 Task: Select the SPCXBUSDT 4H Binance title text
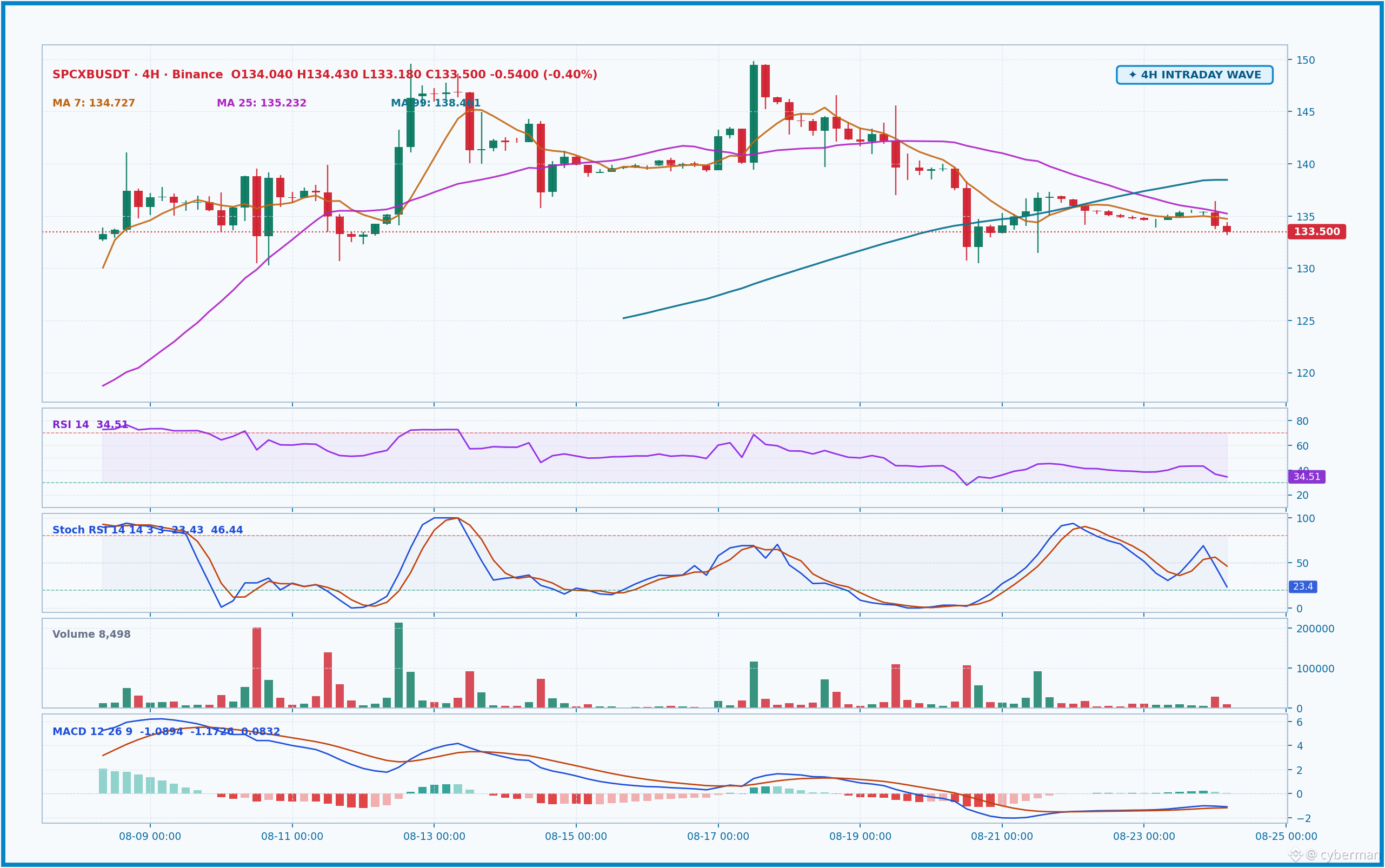tap(138, 75)
